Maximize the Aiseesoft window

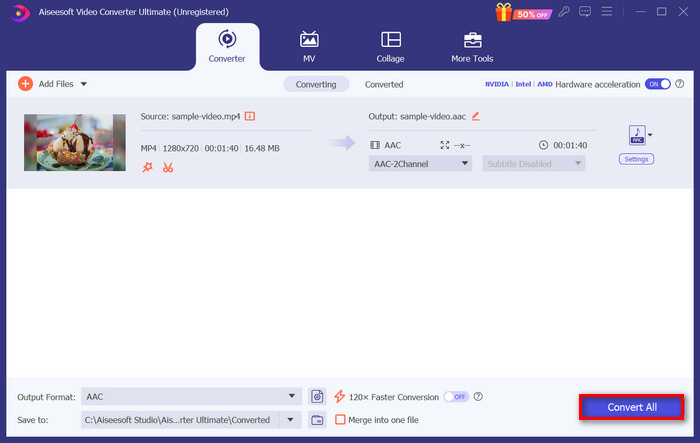point(662,12)
